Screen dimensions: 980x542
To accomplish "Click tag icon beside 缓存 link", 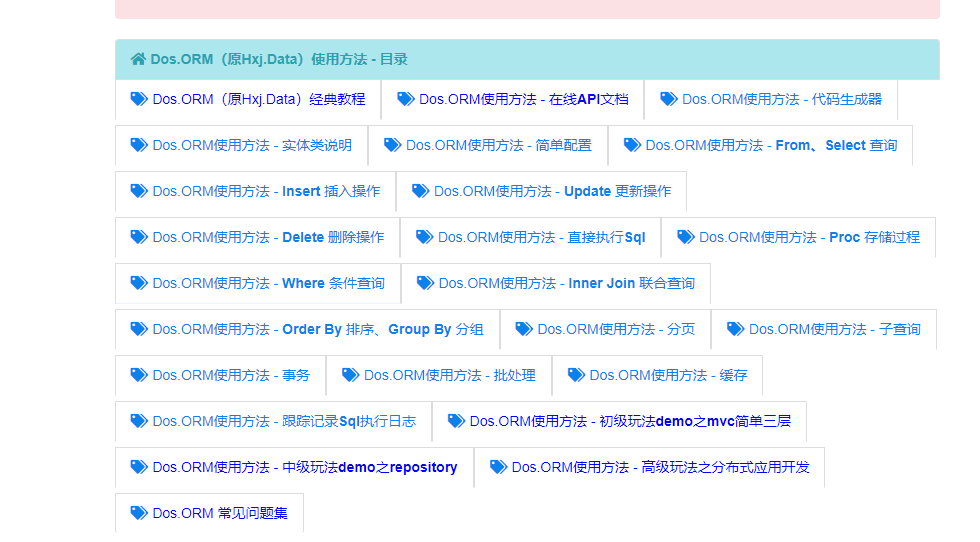I will [x=576, y=374].
